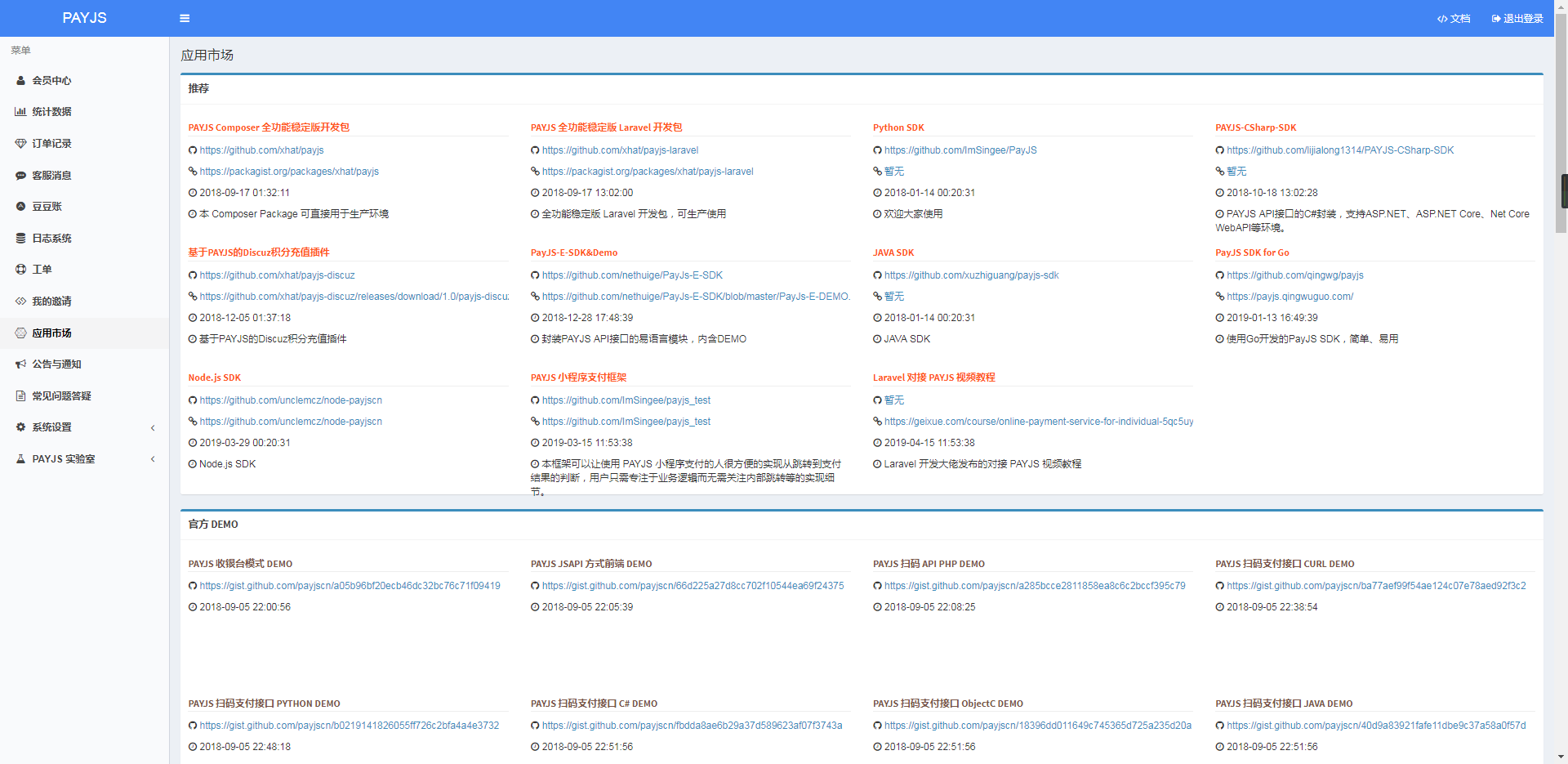Click the 会员中心 user icon
The height and width of the screenshot is (764, 1568).
(x=21, y=81)
